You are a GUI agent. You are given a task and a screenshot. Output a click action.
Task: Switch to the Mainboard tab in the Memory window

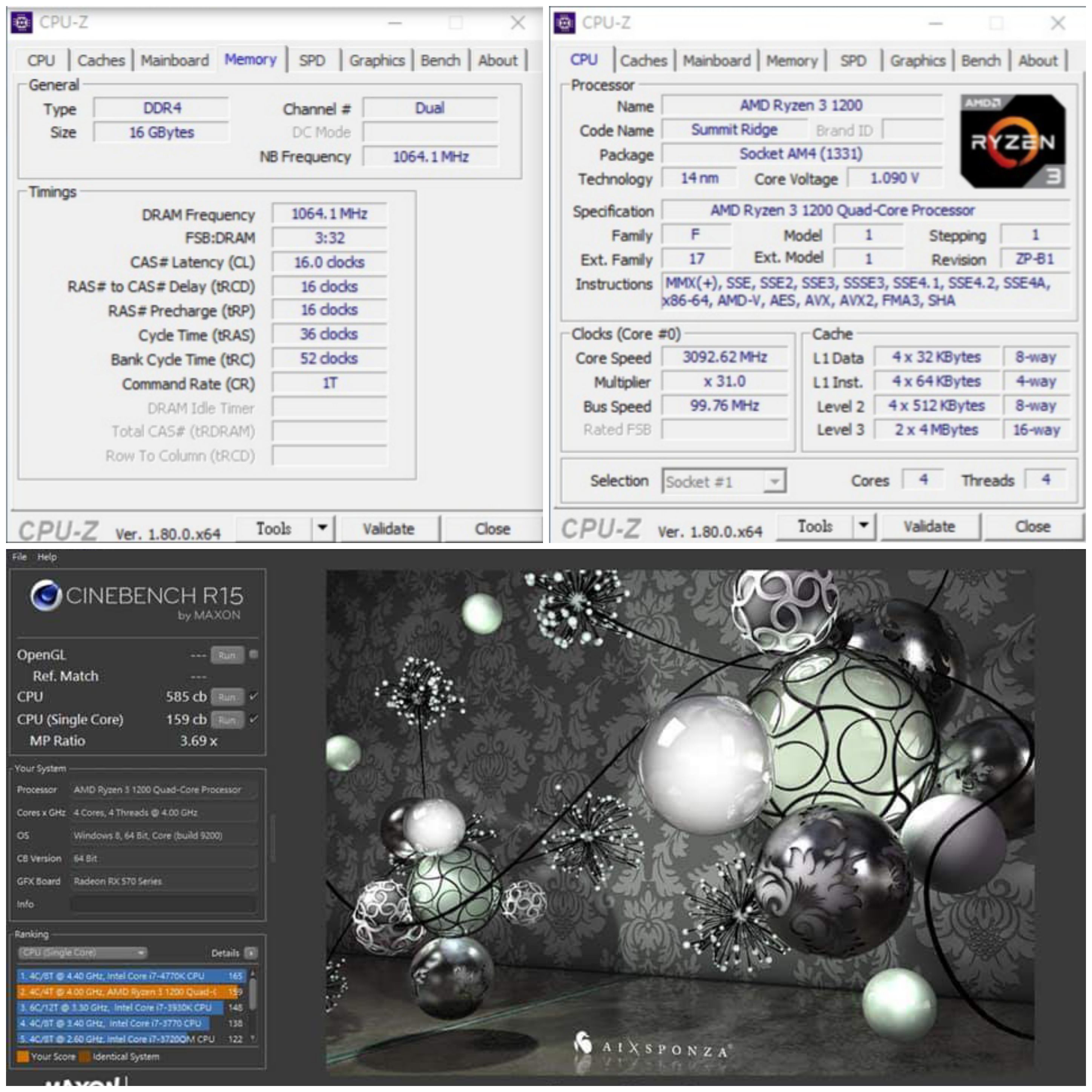175,60
